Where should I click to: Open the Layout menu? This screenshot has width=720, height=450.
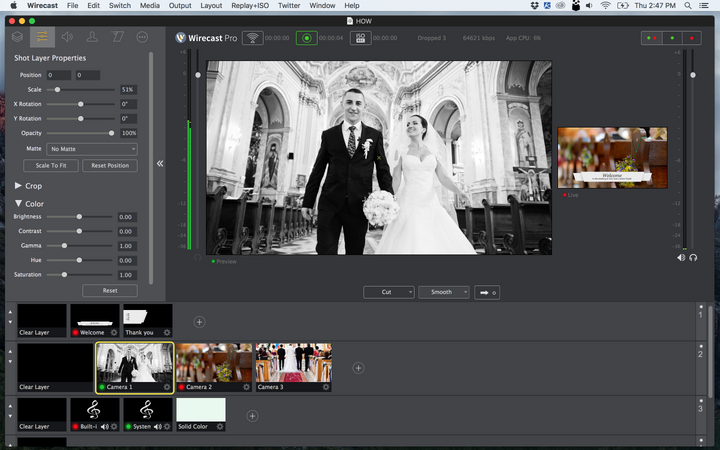click(x=211, y=6)
